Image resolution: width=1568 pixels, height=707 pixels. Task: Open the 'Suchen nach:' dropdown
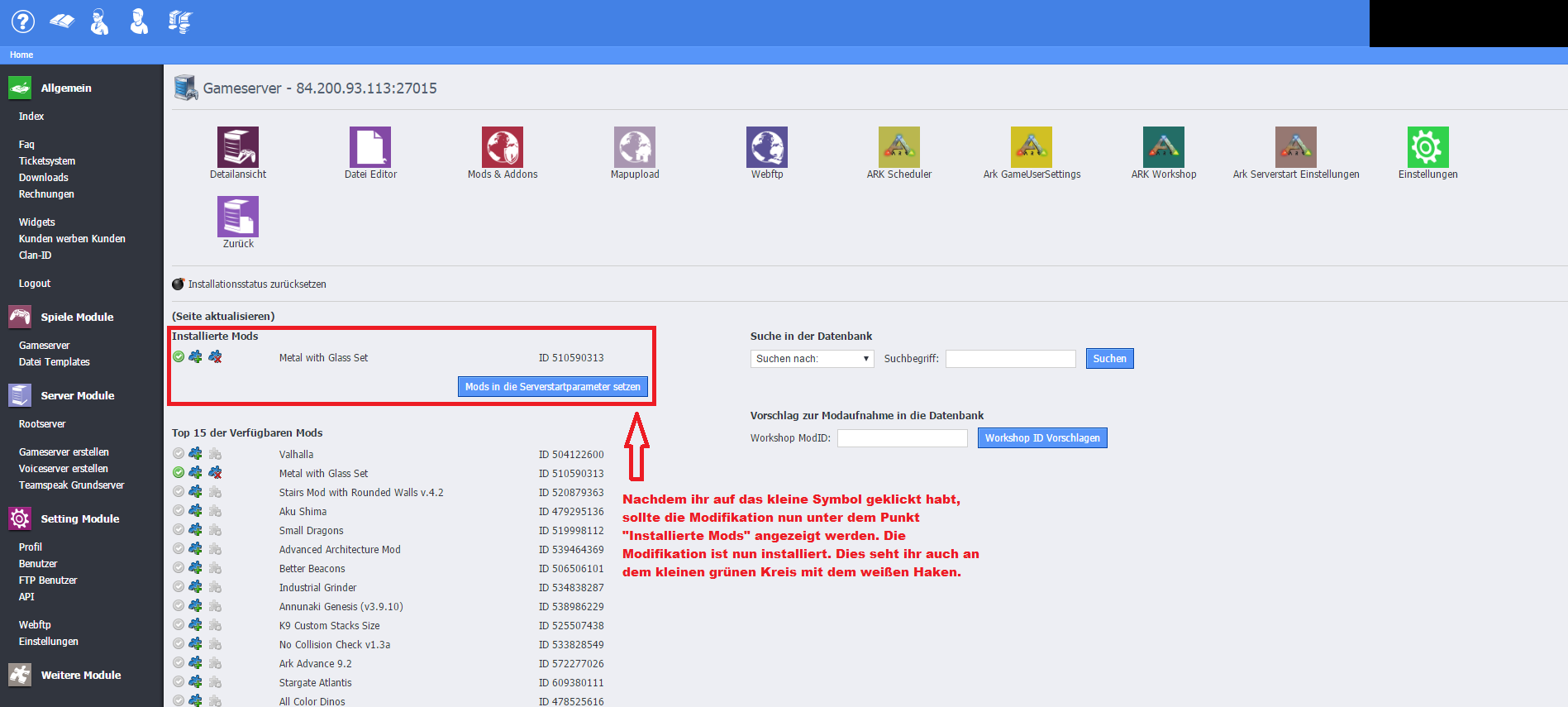812,359
